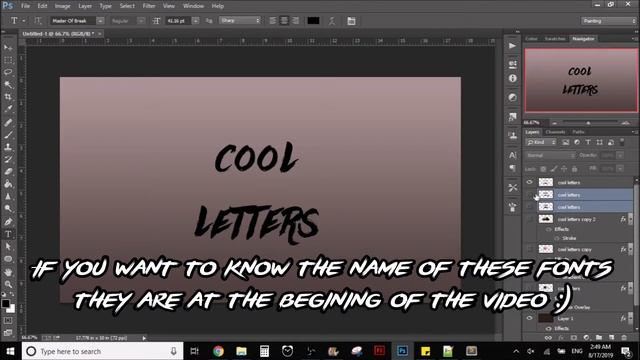Click the new group folder icon

click(599, 338)
